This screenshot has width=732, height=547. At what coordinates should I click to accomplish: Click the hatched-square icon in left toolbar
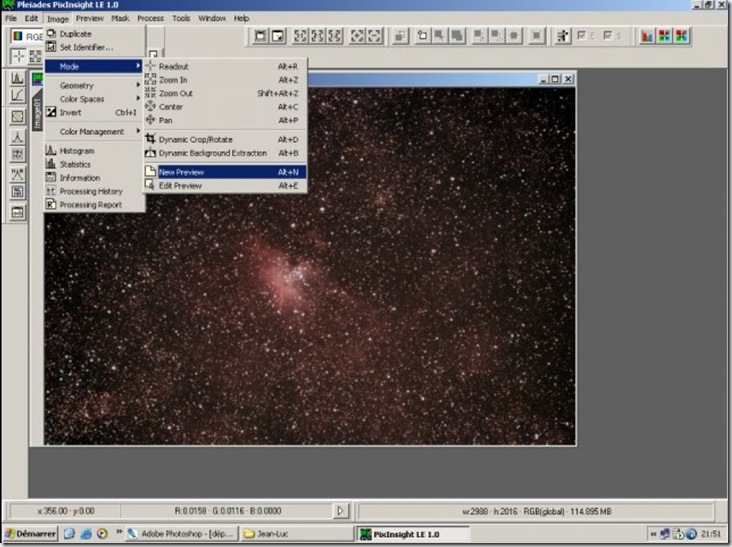[x=17, y=116]
